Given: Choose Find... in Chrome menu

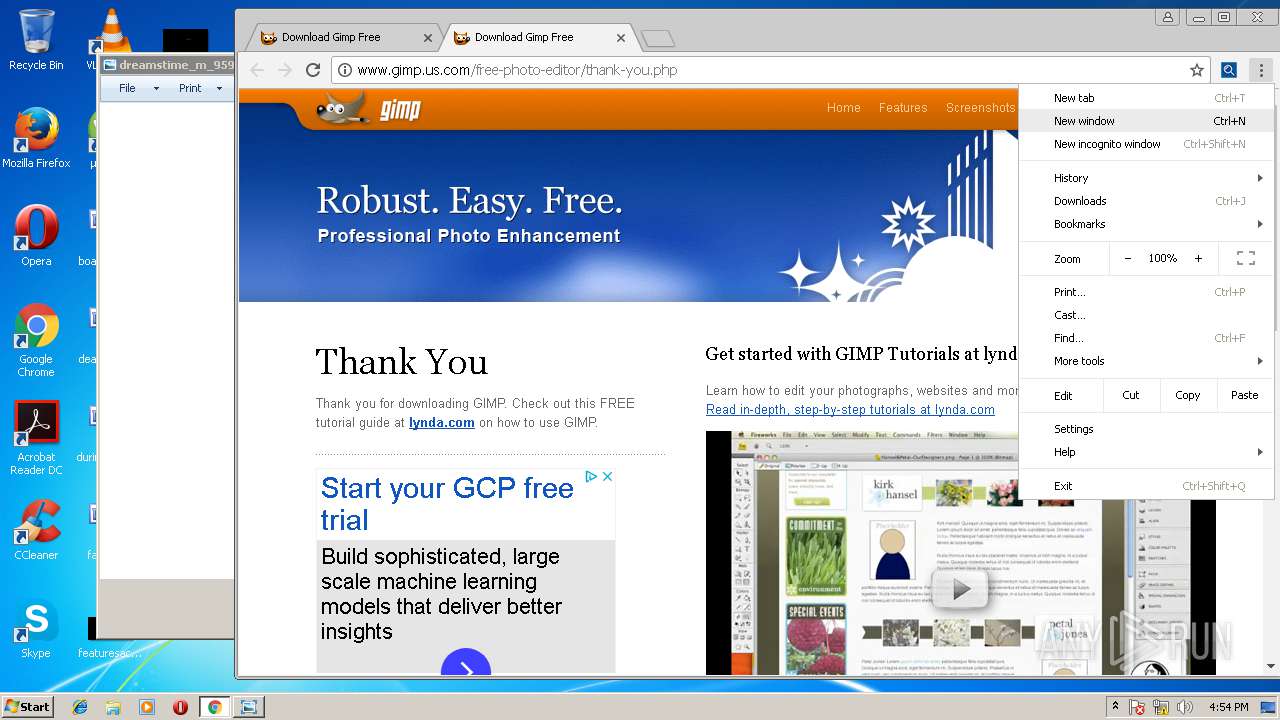Looking at the screenshot, I should 1147,338.
